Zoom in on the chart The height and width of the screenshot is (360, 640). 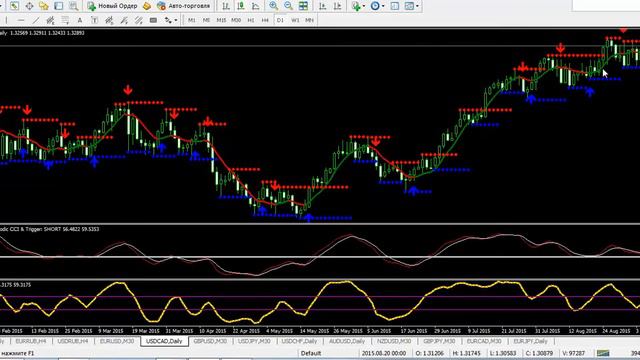pos(273,6)
